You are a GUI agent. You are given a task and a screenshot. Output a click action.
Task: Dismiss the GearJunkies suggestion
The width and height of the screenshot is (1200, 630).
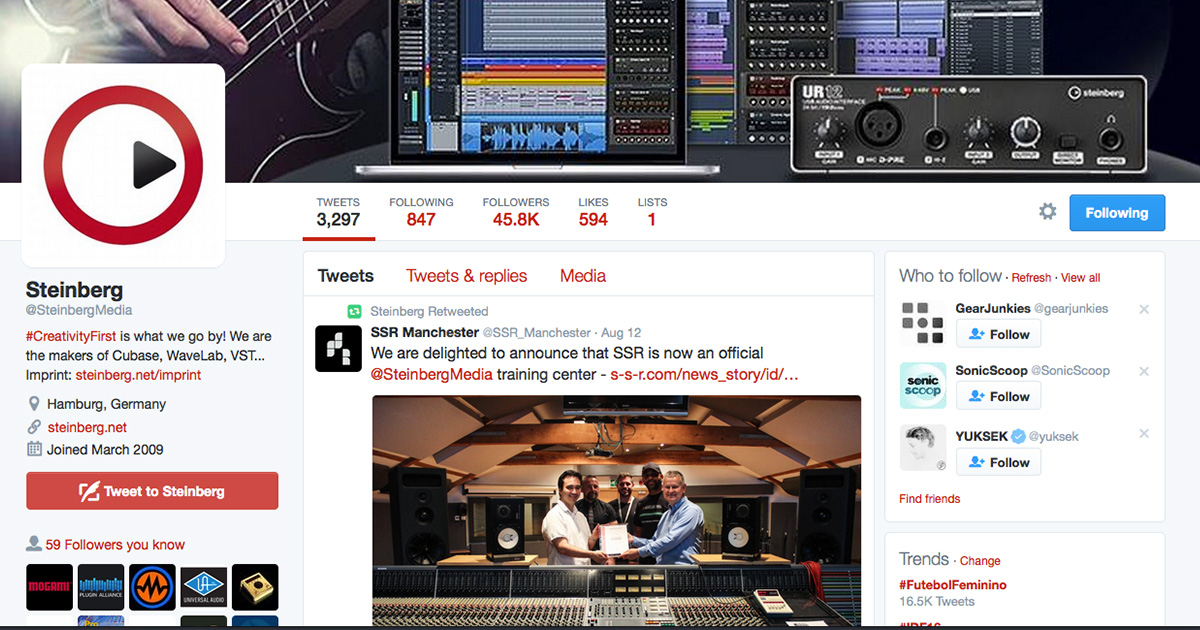[x=1144, y=310]
